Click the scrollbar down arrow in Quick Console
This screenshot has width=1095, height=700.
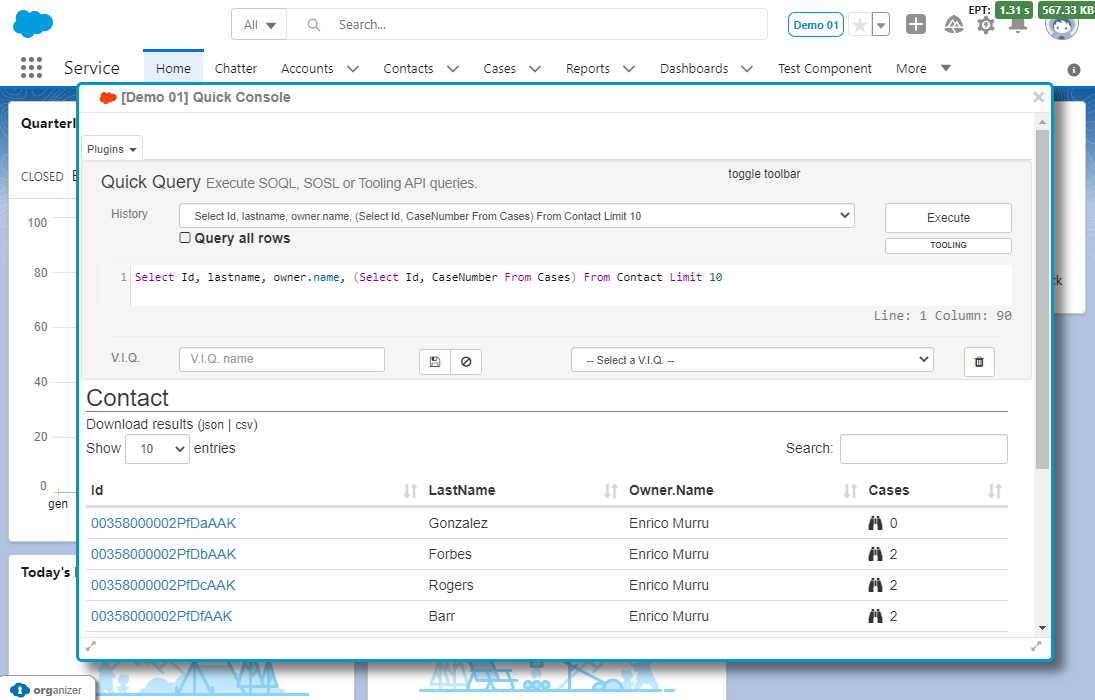[1042, 628]
